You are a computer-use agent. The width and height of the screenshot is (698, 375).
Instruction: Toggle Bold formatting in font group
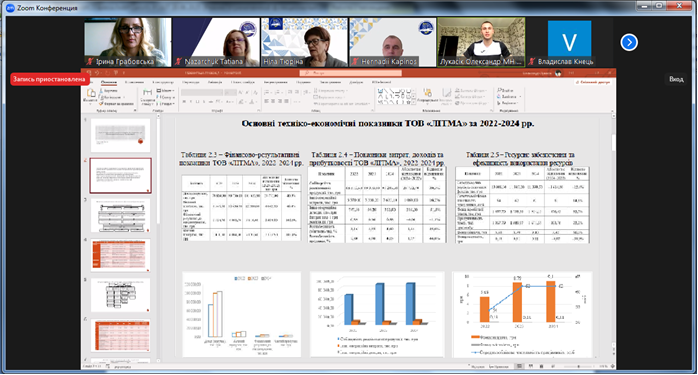pos(184,102)
